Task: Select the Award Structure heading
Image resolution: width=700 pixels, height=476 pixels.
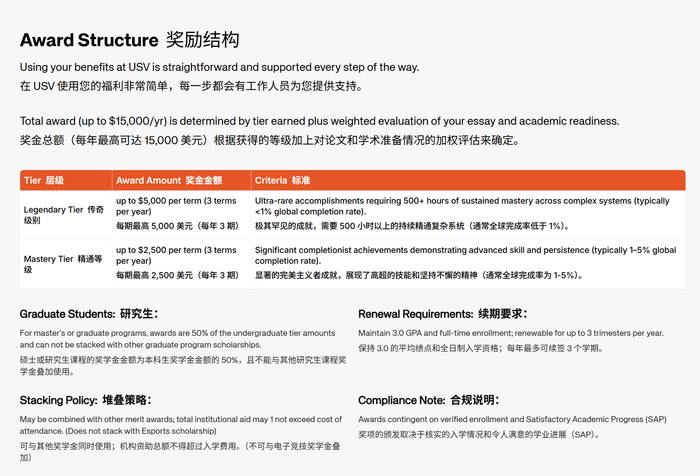Action: tap(129, 40)
